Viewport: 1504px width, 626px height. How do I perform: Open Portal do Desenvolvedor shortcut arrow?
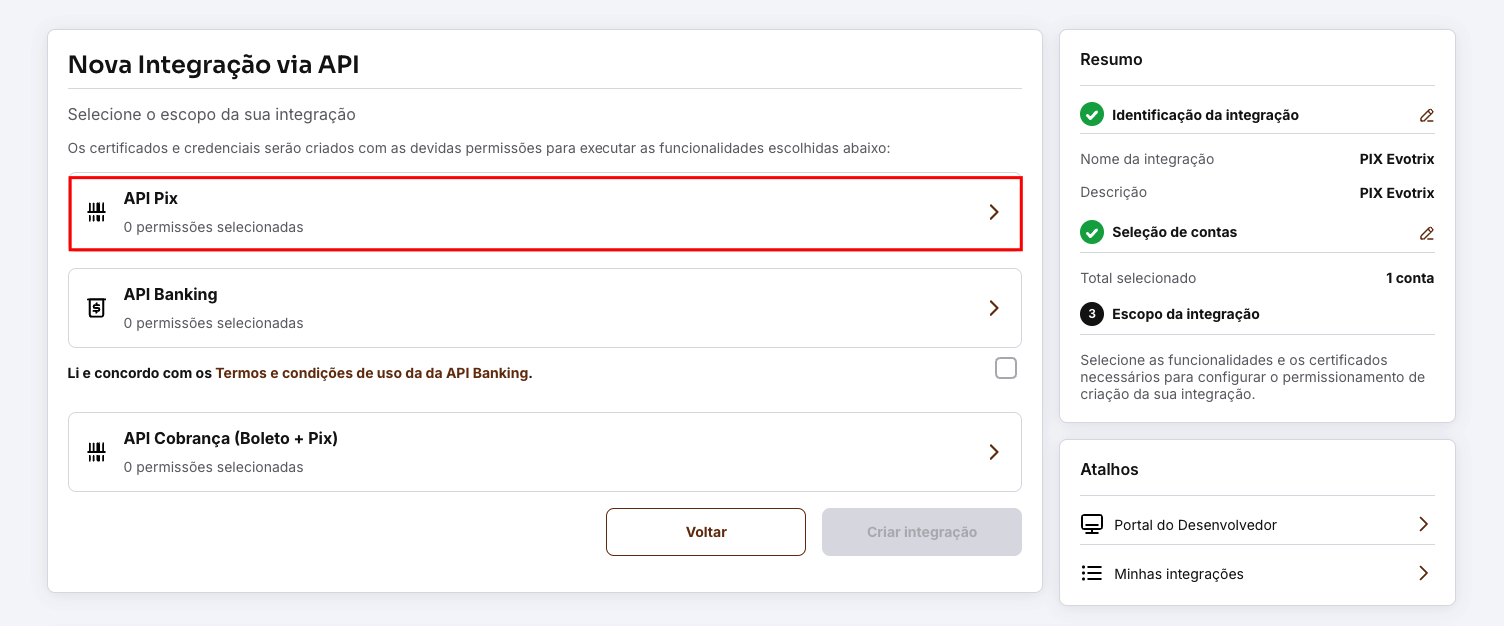tap(1424, 525)
